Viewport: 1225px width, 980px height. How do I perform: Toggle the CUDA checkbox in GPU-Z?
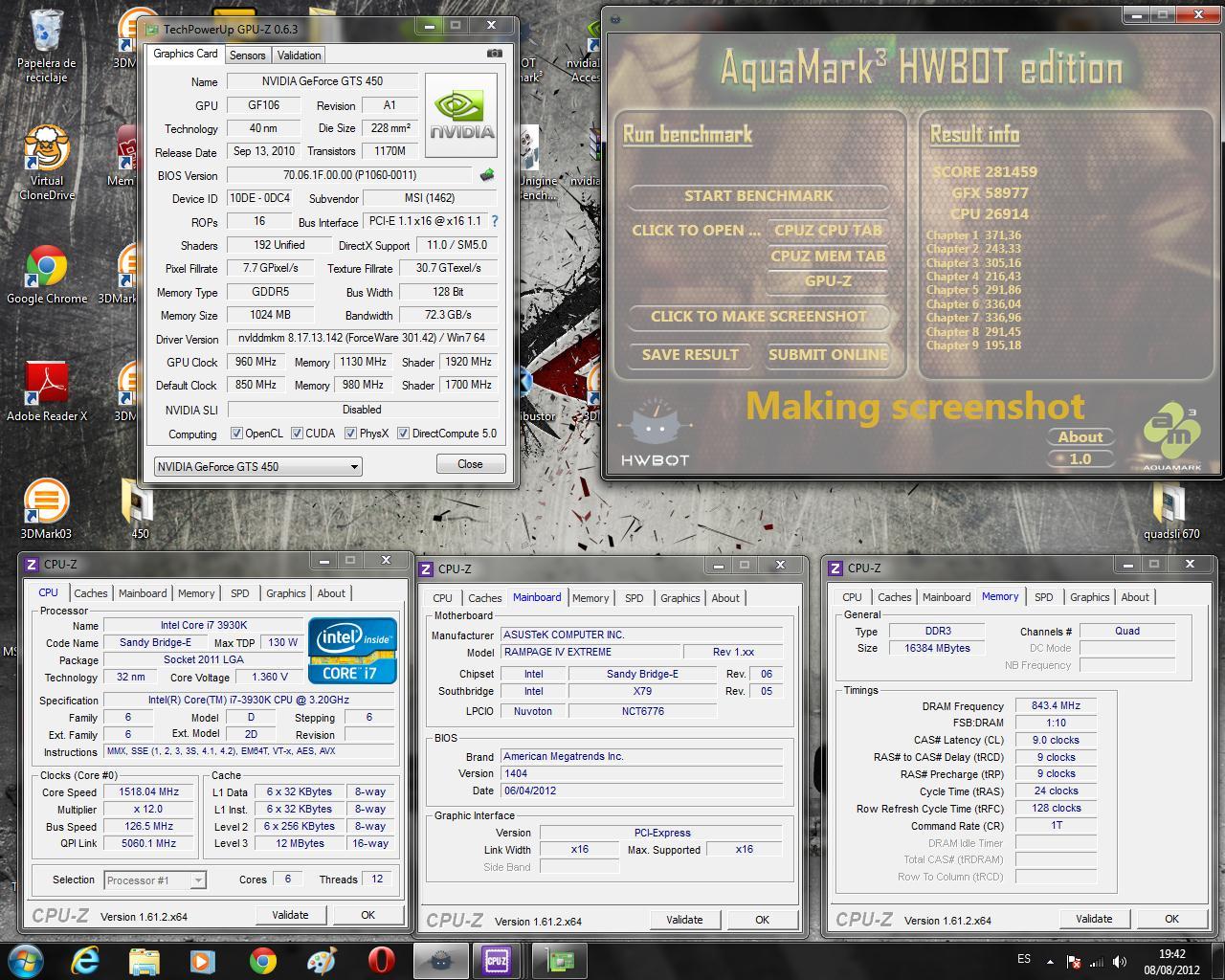(x=297, y=434)
